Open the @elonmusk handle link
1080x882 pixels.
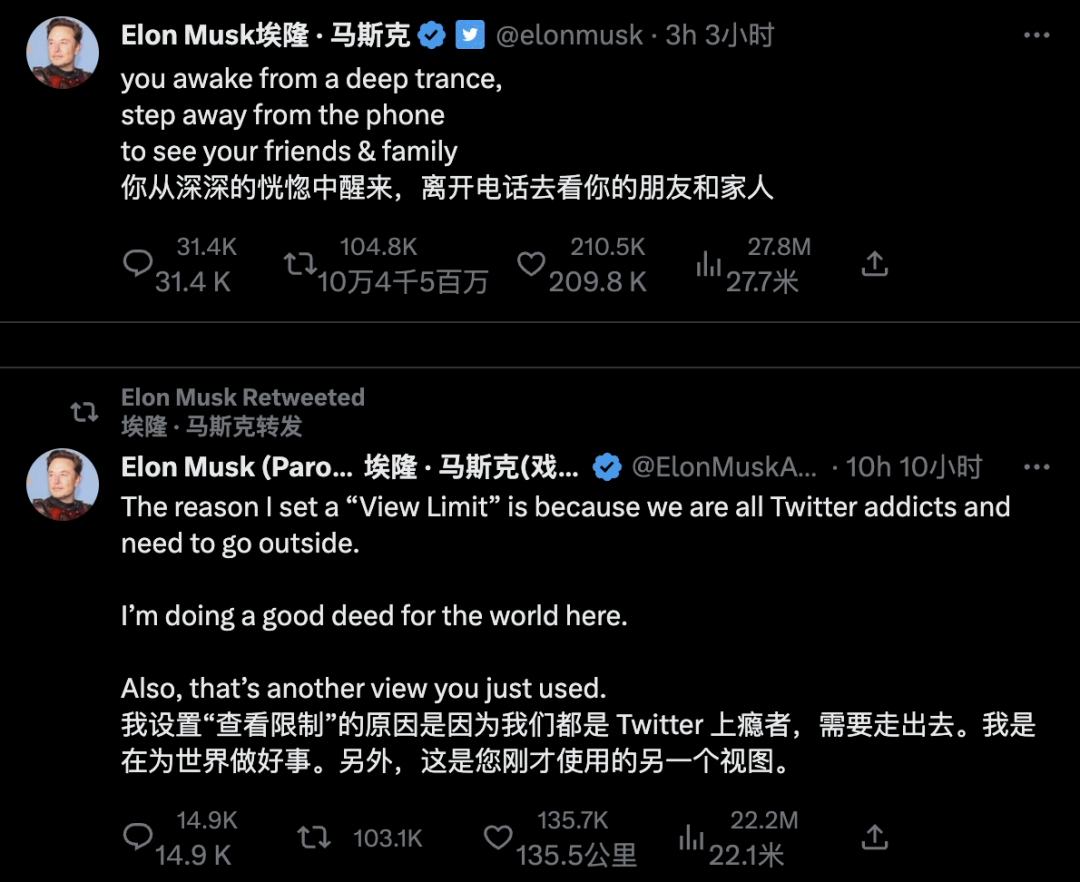569,35
